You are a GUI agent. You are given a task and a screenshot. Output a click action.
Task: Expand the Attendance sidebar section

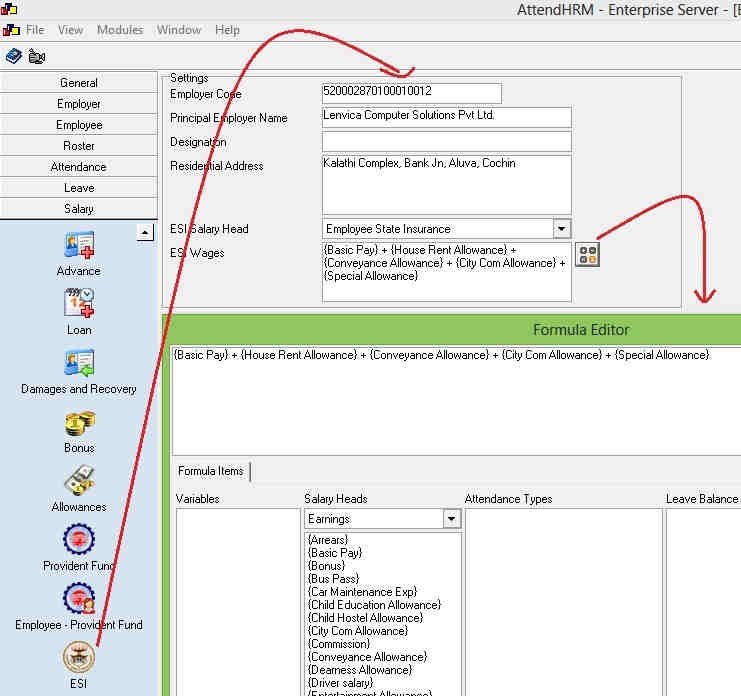tap(79, 167)
